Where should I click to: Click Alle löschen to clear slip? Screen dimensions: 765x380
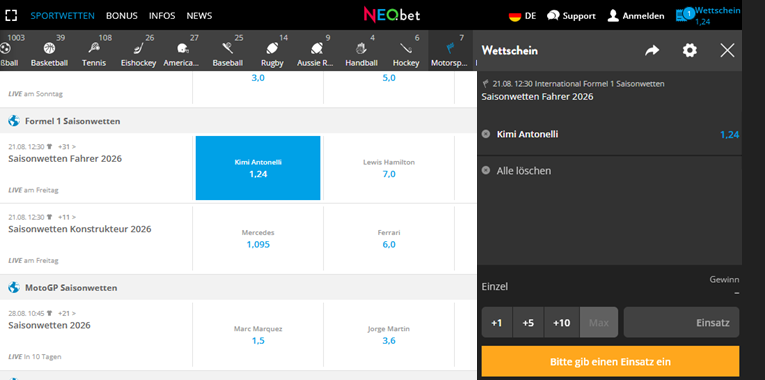coord(524,171)
